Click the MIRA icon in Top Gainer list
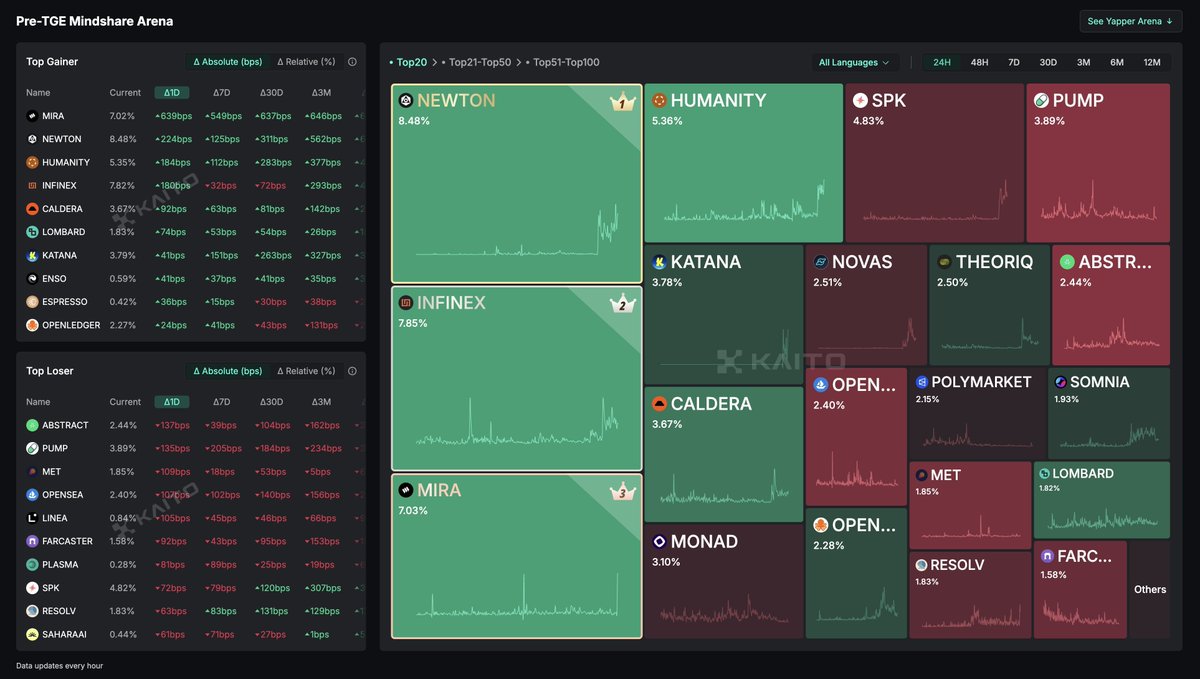Viewport: 1200px width, 679px height. (32, 116)
